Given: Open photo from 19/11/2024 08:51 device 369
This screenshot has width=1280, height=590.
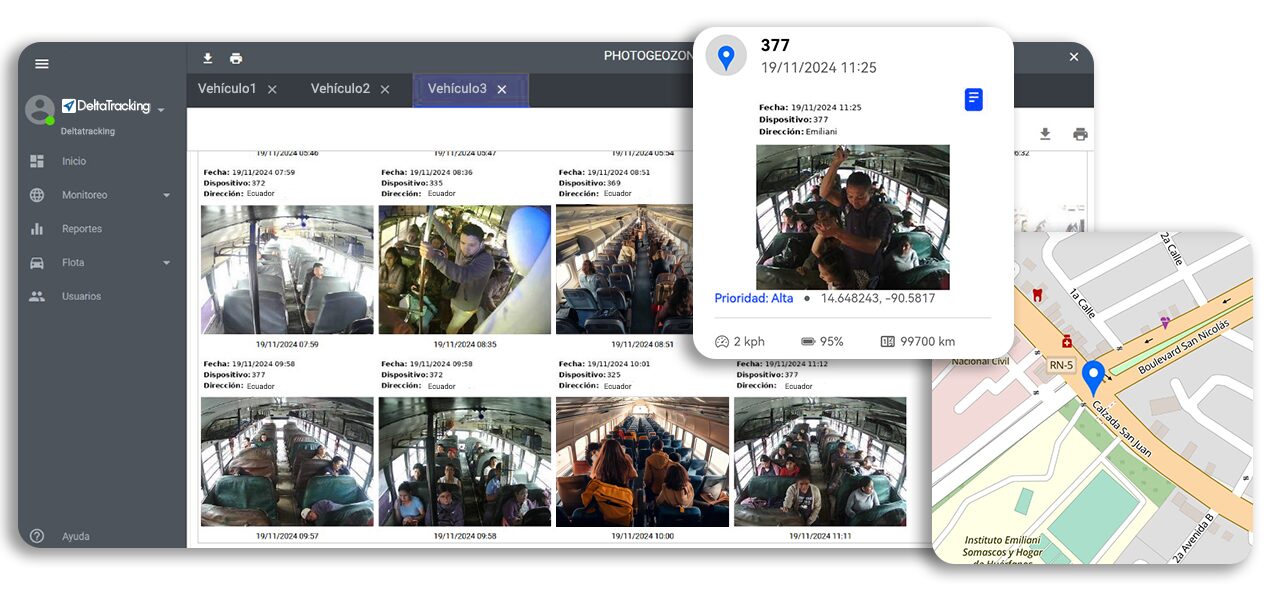Looking at the screenshot, I should pyautogui.click(x=624, y=270).
